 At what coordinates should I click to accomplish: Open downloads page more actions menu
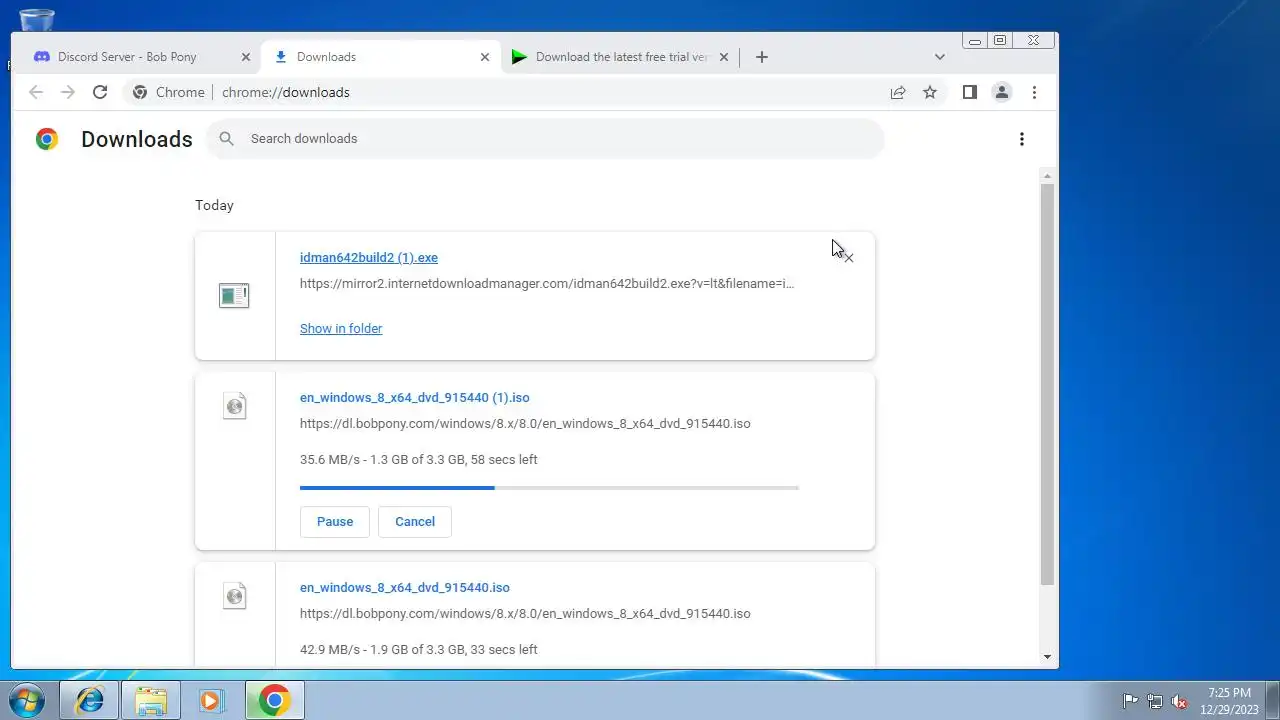point(1021,139)
